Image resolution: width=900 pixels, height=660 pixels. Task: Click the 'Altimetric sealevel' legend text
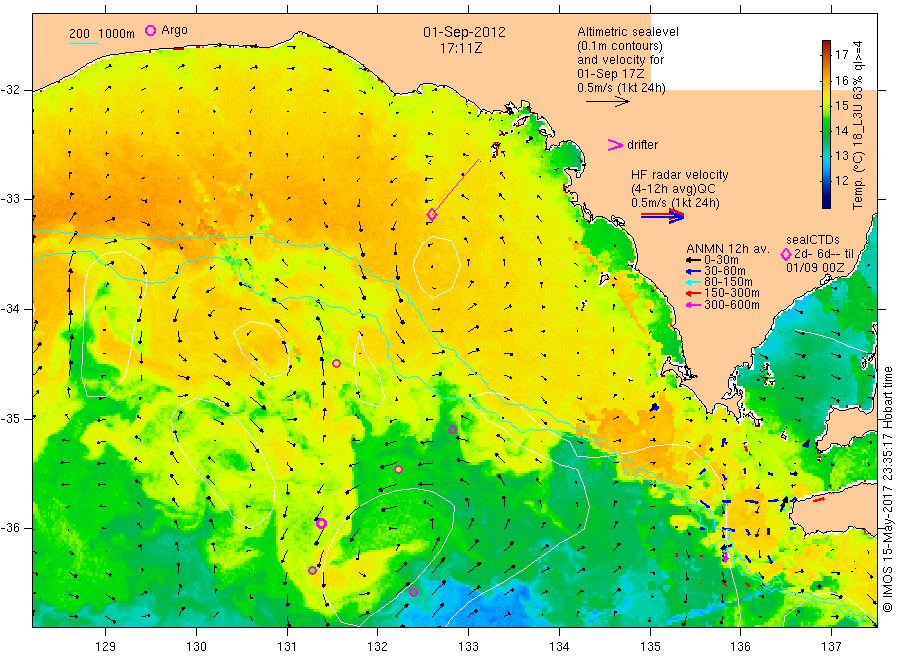click(628, 32)
